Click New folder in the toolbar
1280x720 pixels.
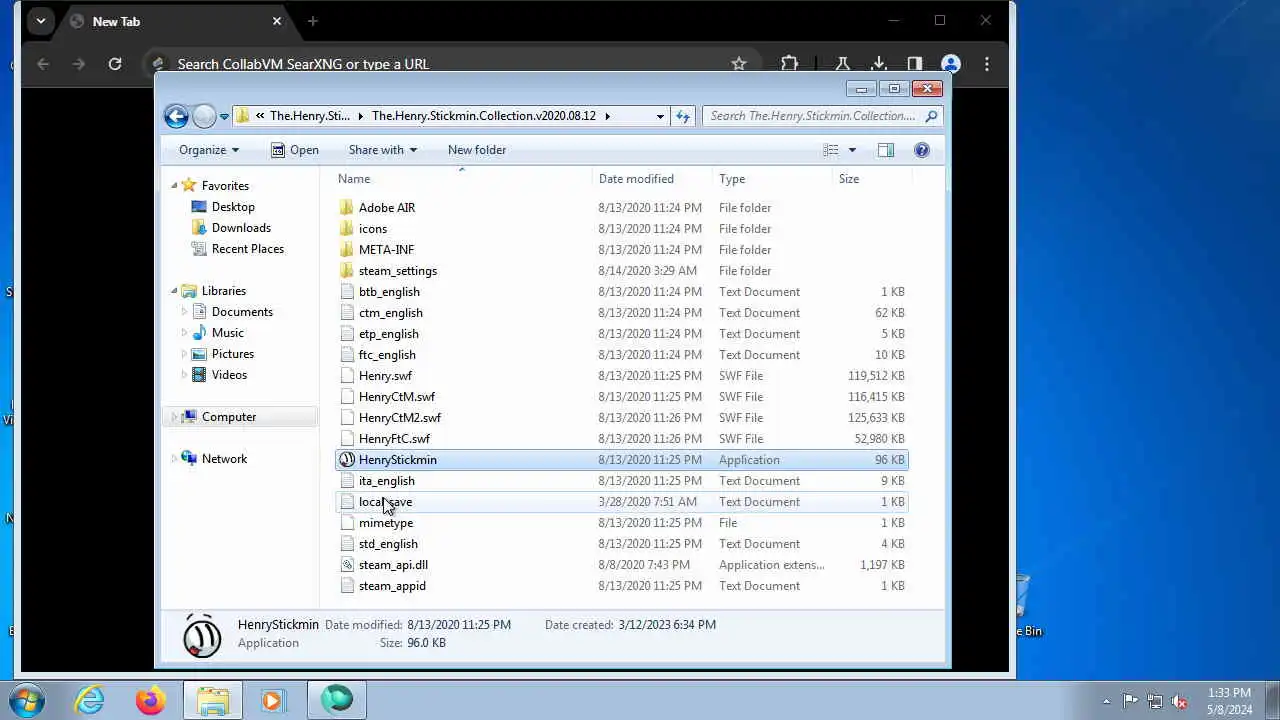(x=477, y=150)
